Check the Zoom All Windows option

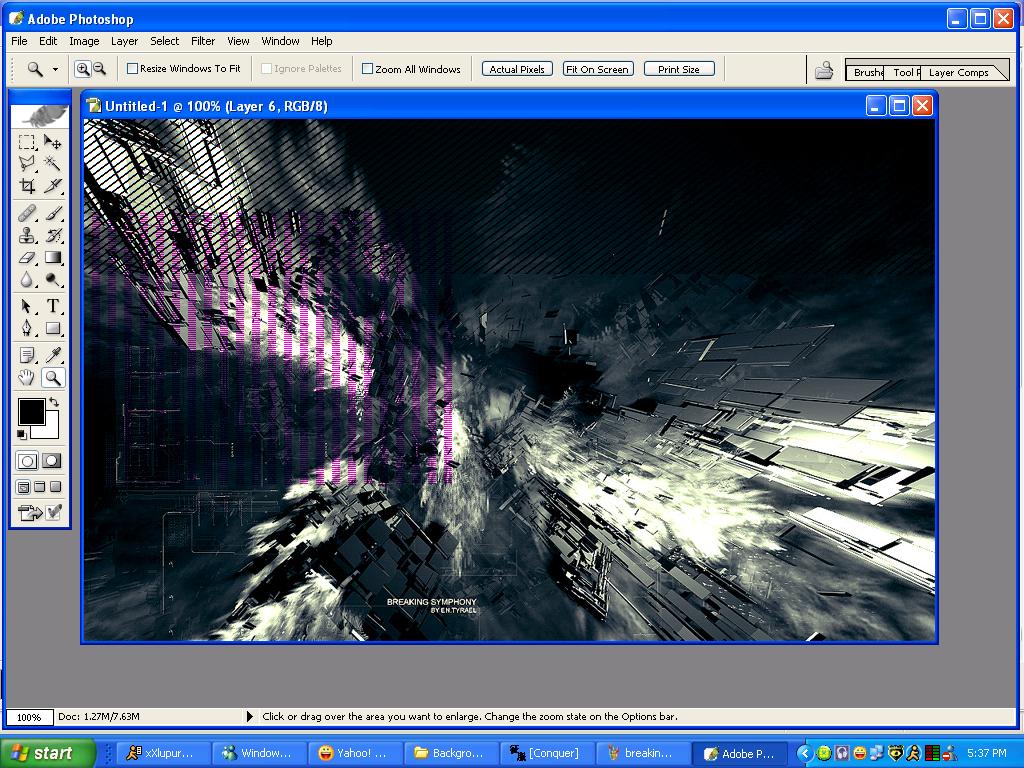(x=367, y=69)
